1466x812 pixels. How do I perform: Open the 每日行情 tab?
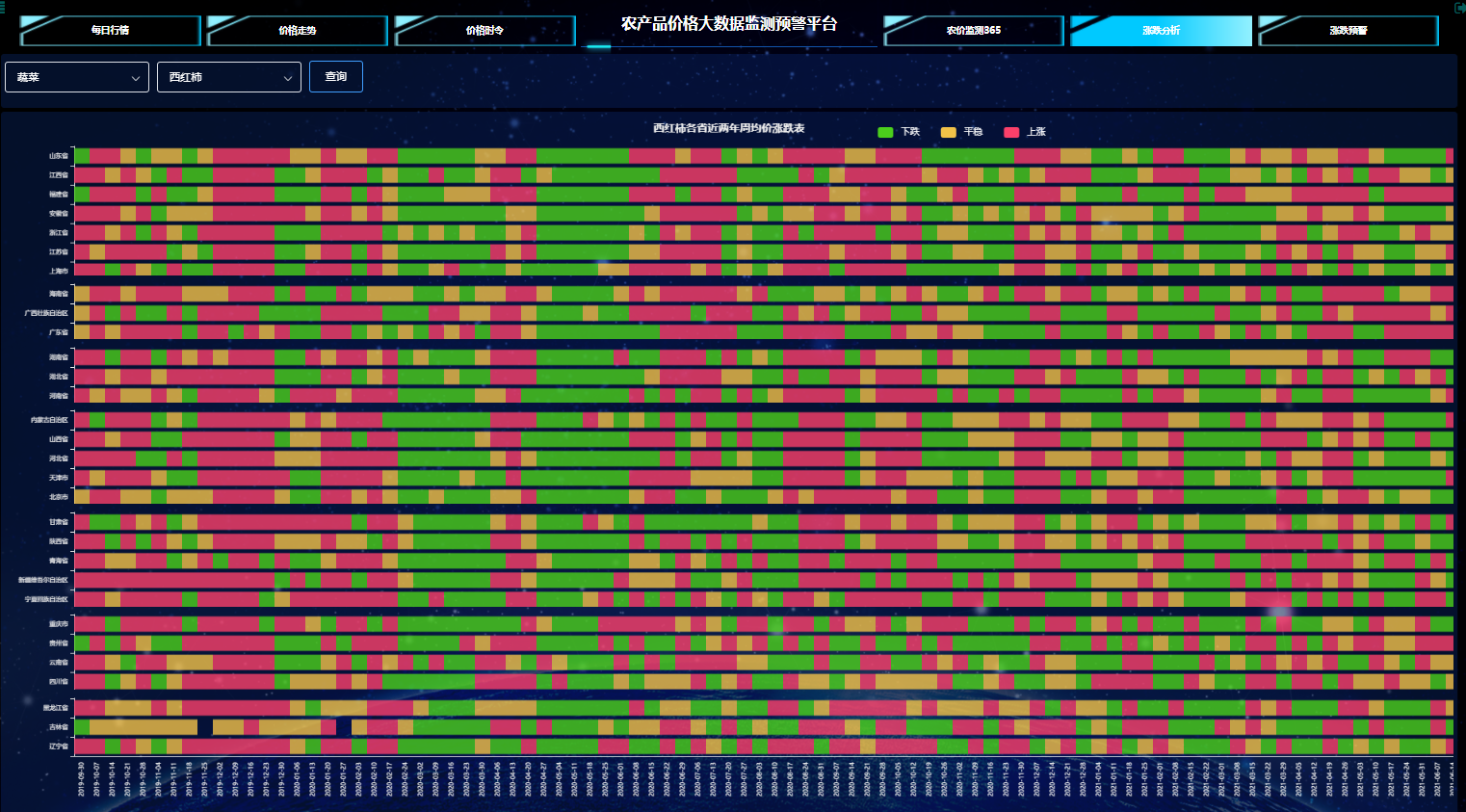tap(110, 31)
